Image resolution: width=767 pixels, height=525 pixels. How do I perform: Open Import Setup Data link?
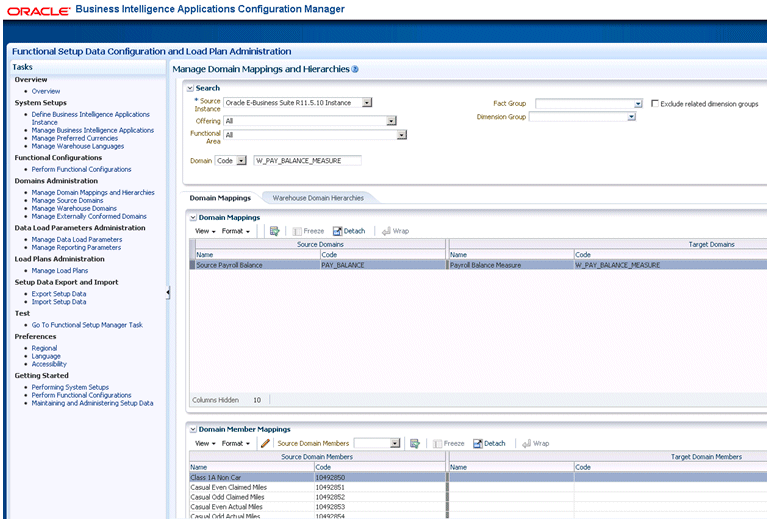coord(59,302)
